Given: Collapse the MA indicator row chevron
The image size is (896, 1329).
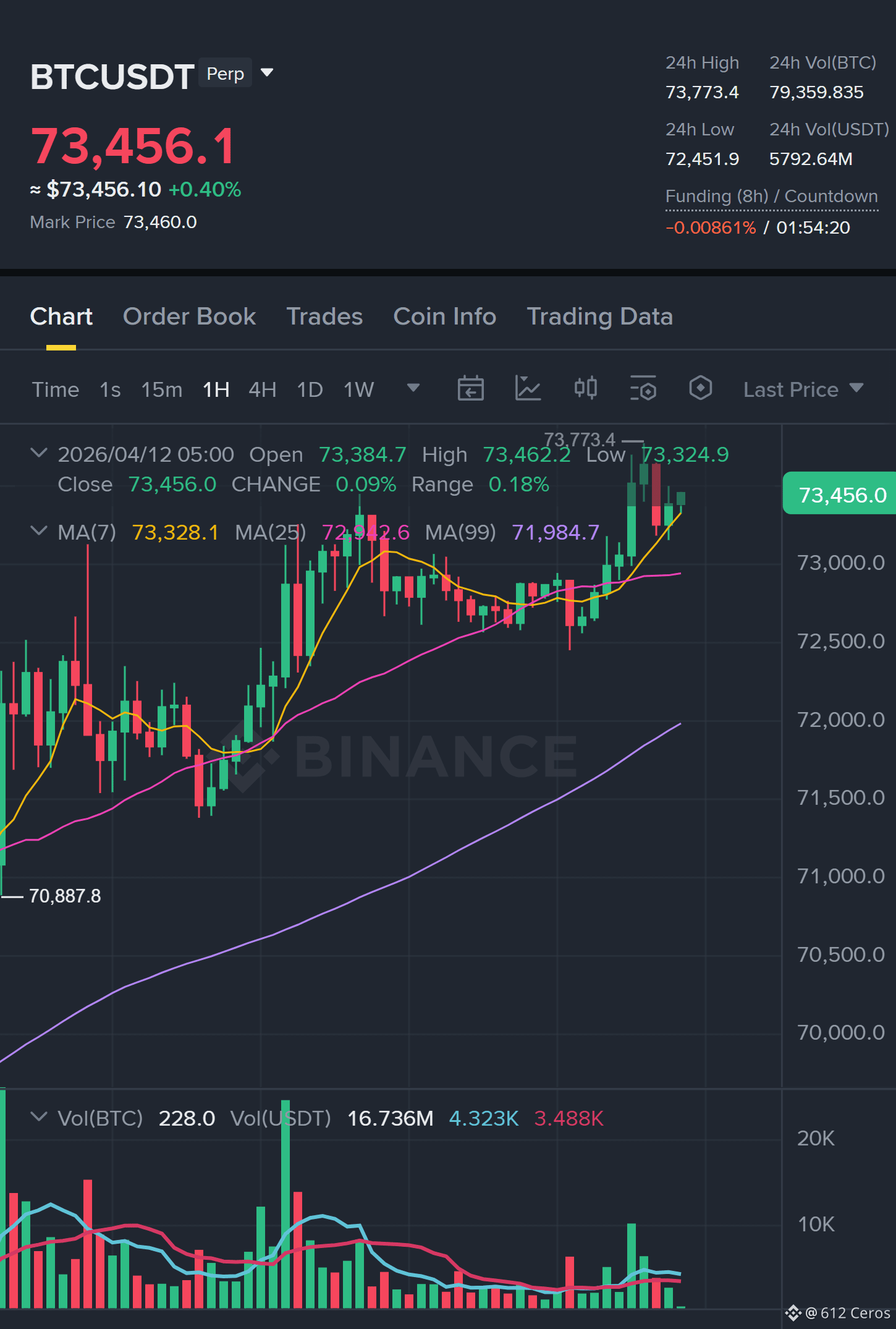Looking at the screenshot, I should [x=39, y=531].
